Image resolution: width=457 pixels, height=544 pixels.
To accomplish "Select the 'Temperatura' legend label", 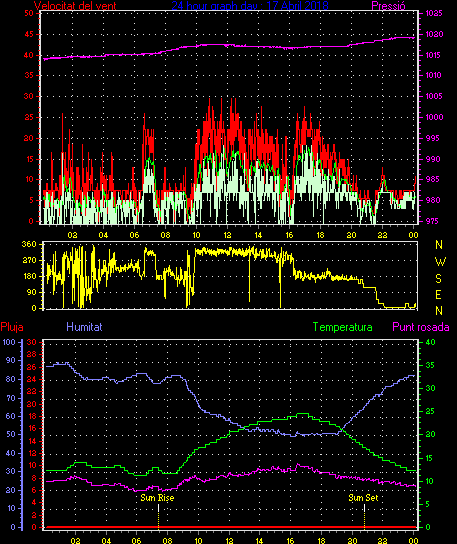I will (x=342, y=327).
